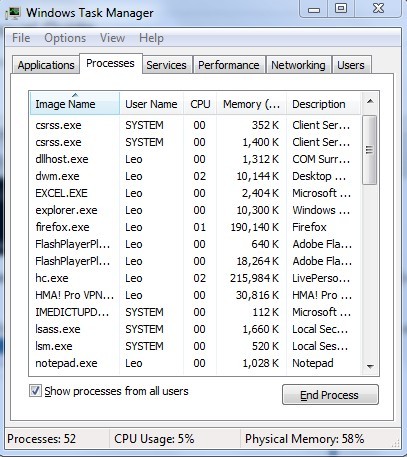Click the window resize grip icon
The width and height of the screenshot is (407, 457).
396,442
